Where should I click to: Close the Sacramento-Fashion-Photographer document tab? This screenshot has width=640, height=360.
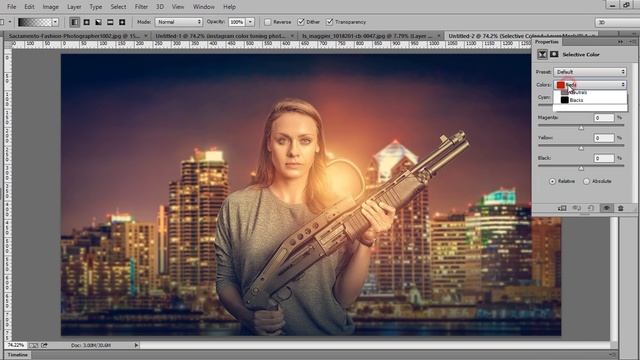tap(146, 36)
